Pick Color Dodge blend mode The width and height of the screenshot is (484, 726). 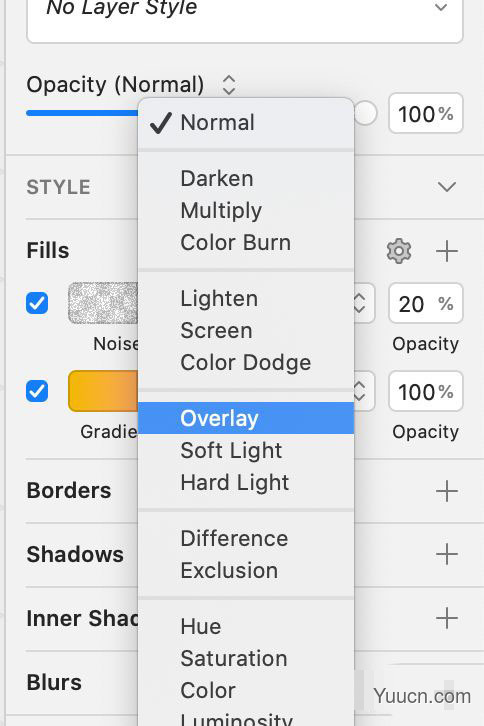point(246,363)
